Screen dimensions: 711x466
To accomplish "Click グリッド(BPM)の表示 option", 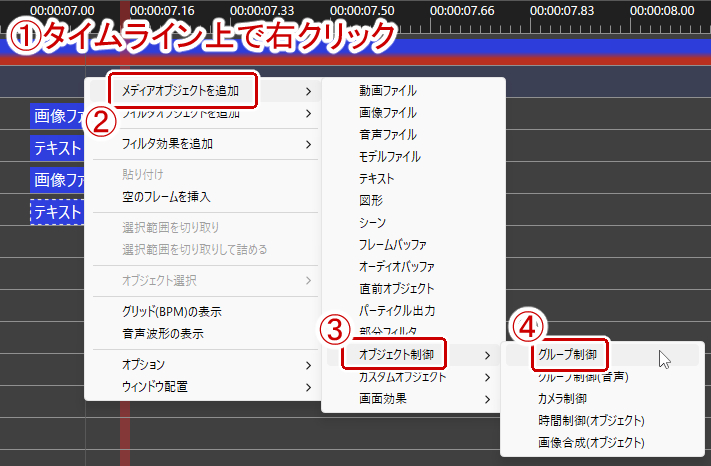I will pos(173,311).
